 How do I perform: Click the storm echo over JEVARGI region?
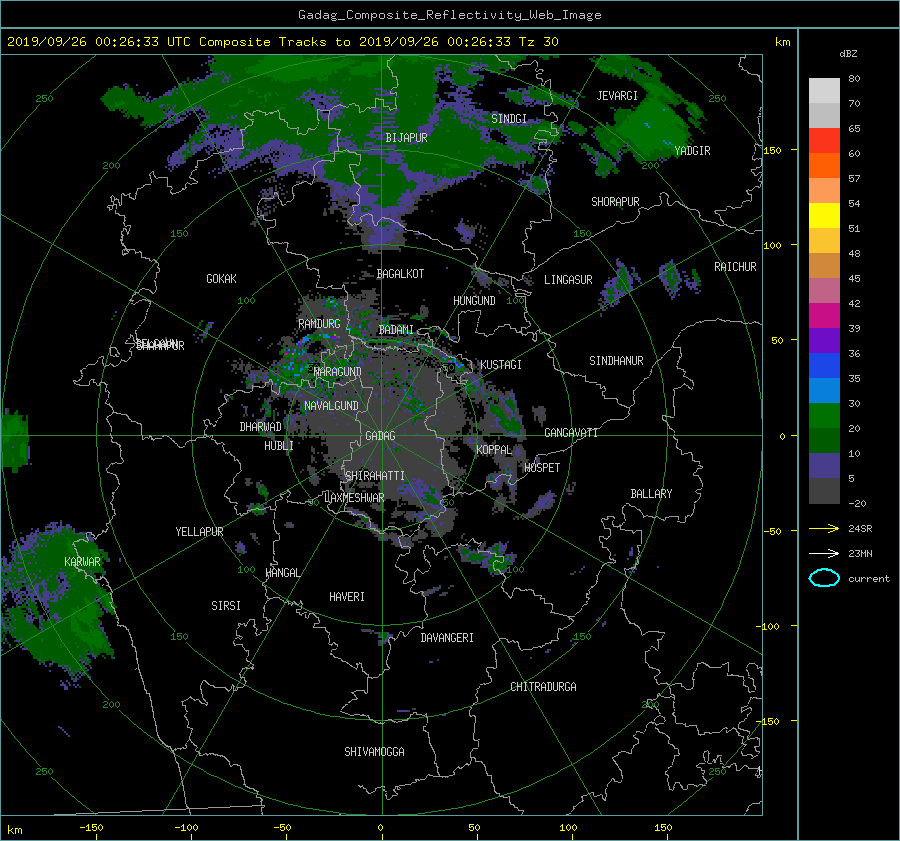(x=651, y=125)
